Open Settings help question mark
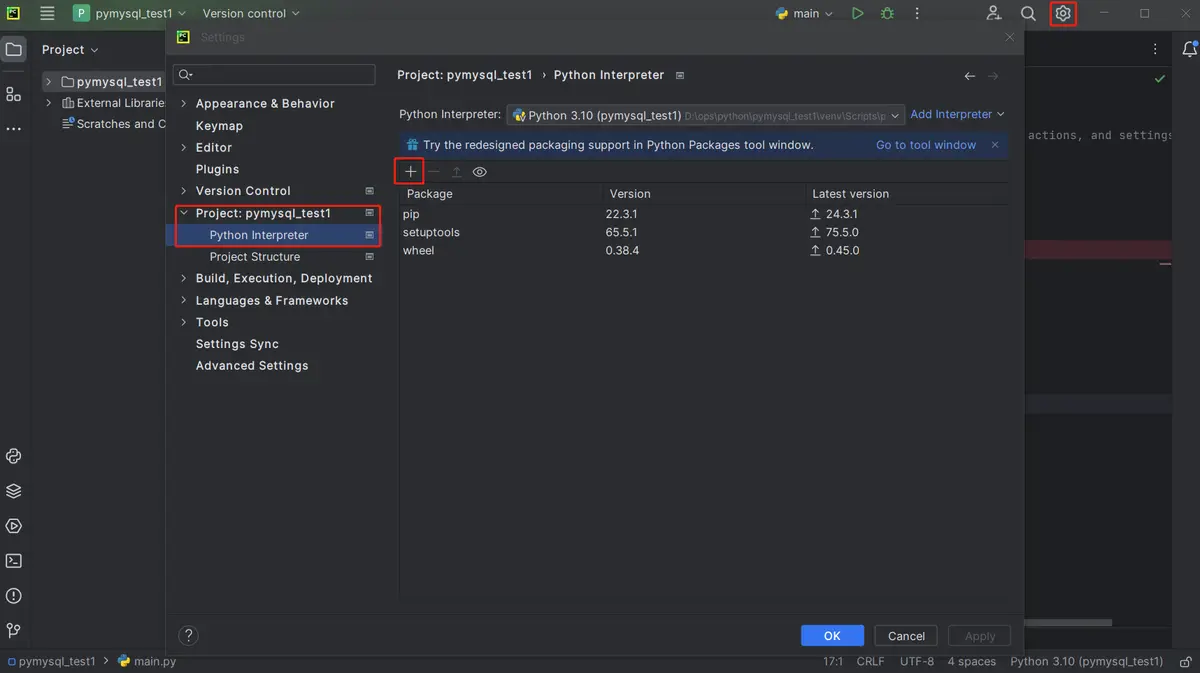The image size is (1200, 673). [x=188, y=635]
